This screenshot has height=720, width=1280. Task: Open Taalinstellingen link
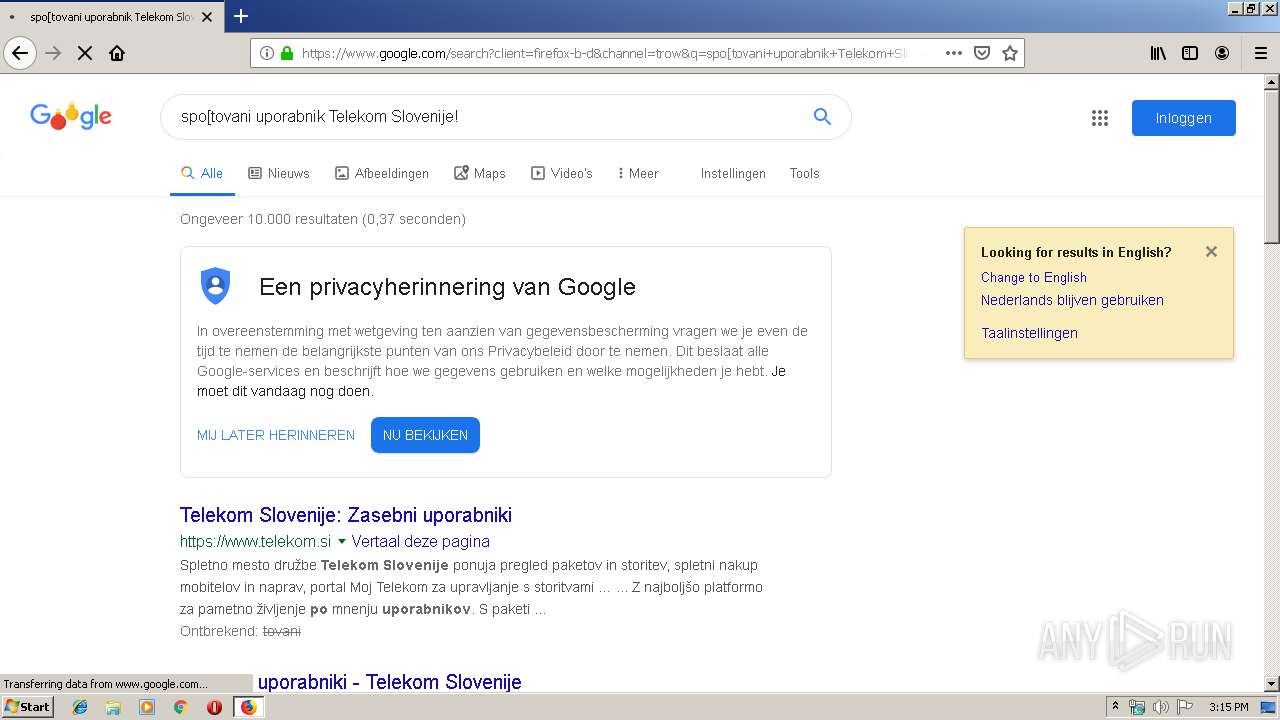(1029, 333)
